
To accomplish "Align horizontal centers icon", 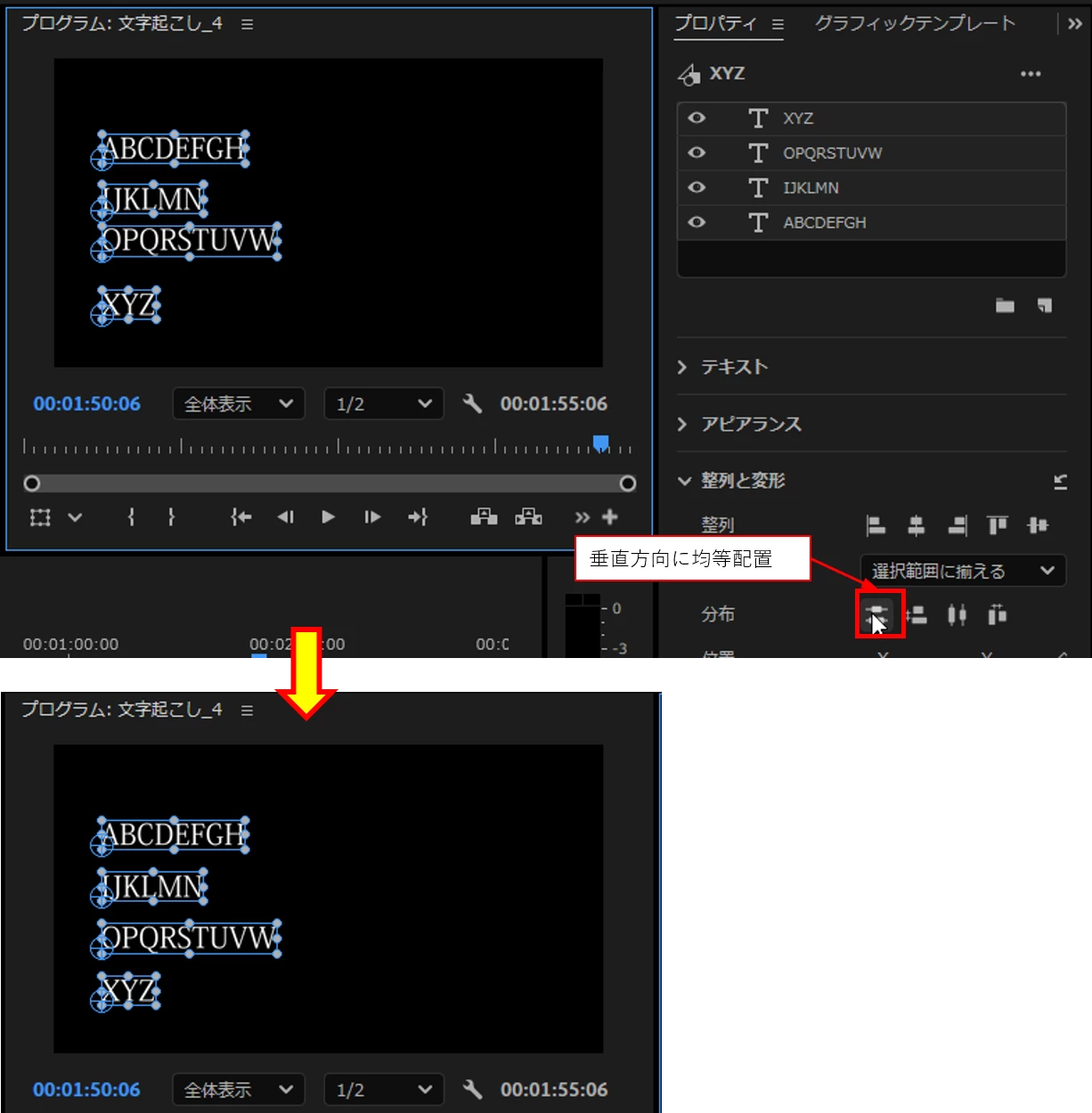I will (x=916, y=525).
